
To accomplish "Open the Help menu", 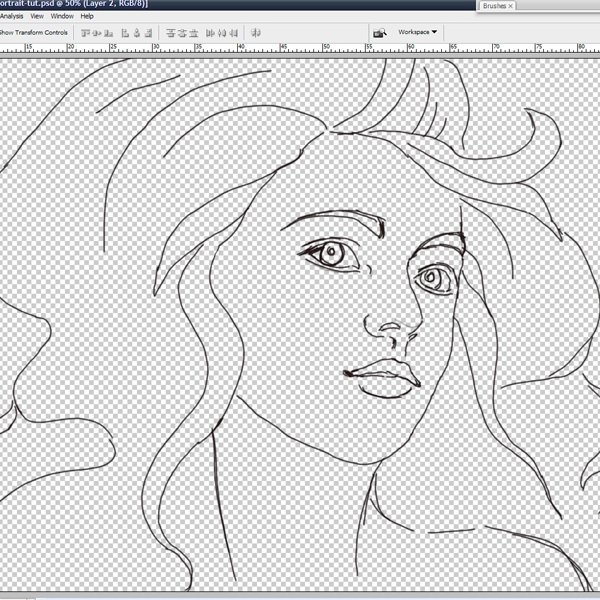I will point(87,17).
